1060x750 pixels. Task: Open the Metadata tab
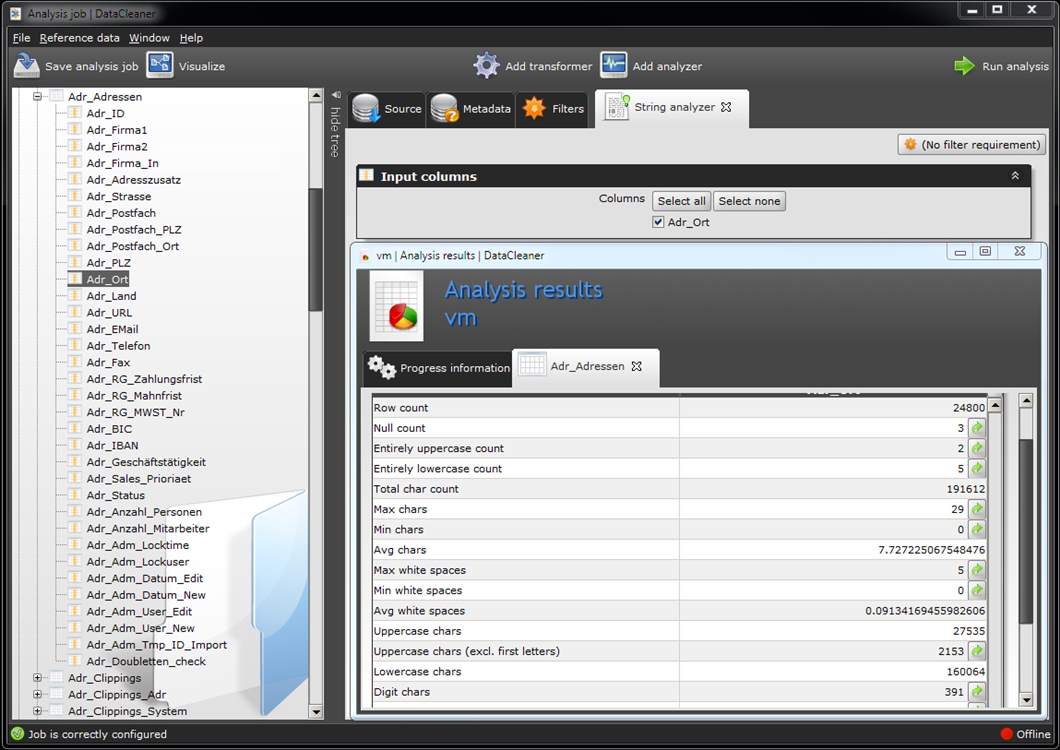(x=471, y=108)
